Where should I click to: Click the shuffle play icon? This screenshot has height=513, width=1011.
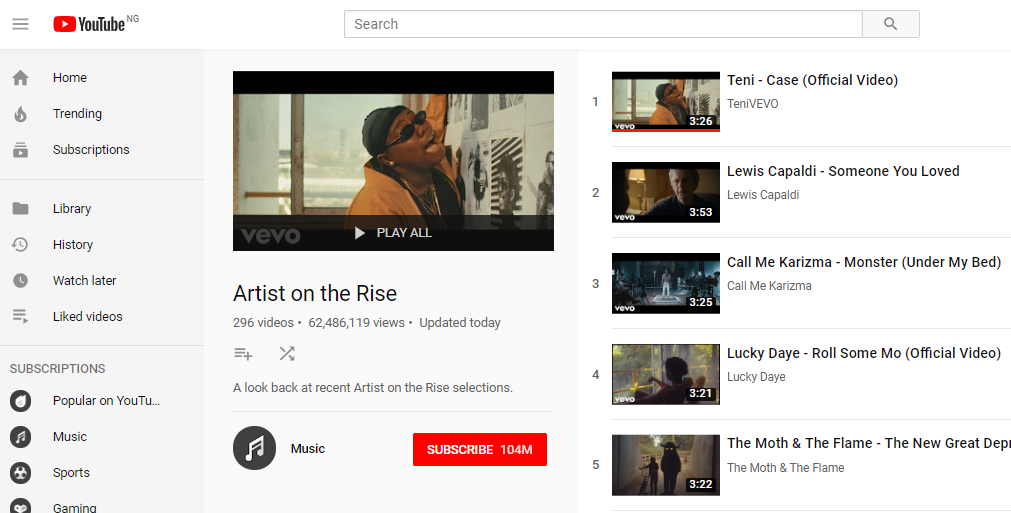(x=287, y=353)
